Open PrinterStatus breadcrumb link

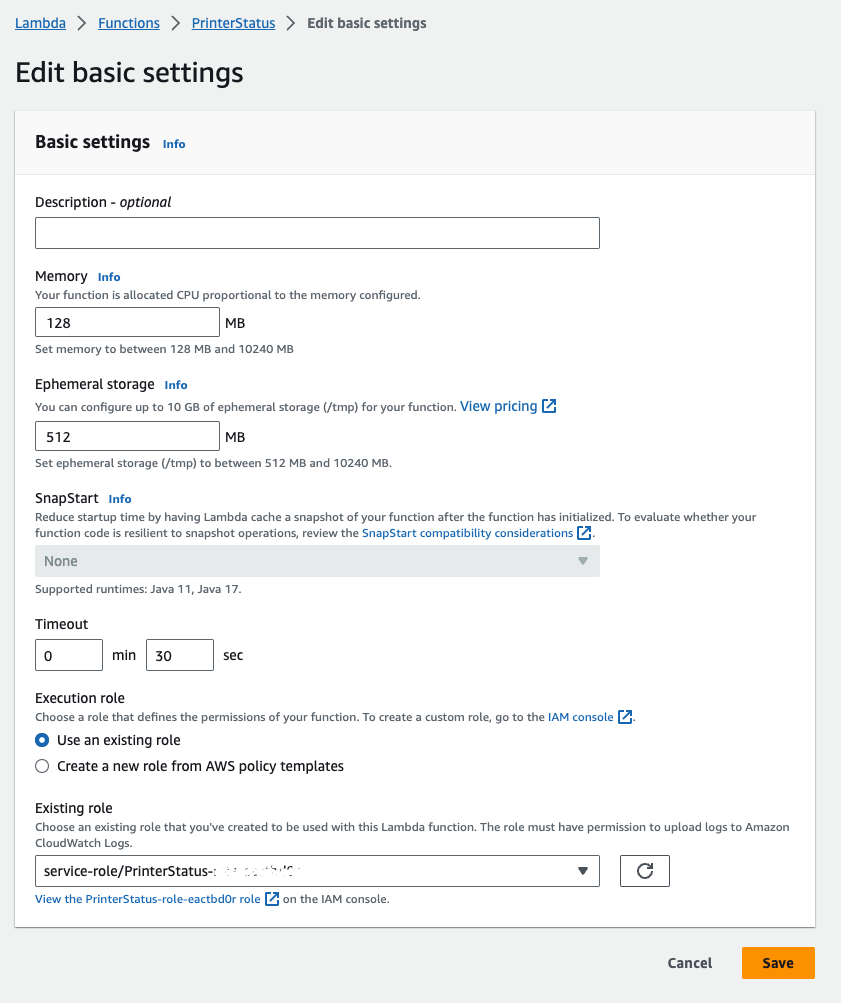[x=233, y=23]
